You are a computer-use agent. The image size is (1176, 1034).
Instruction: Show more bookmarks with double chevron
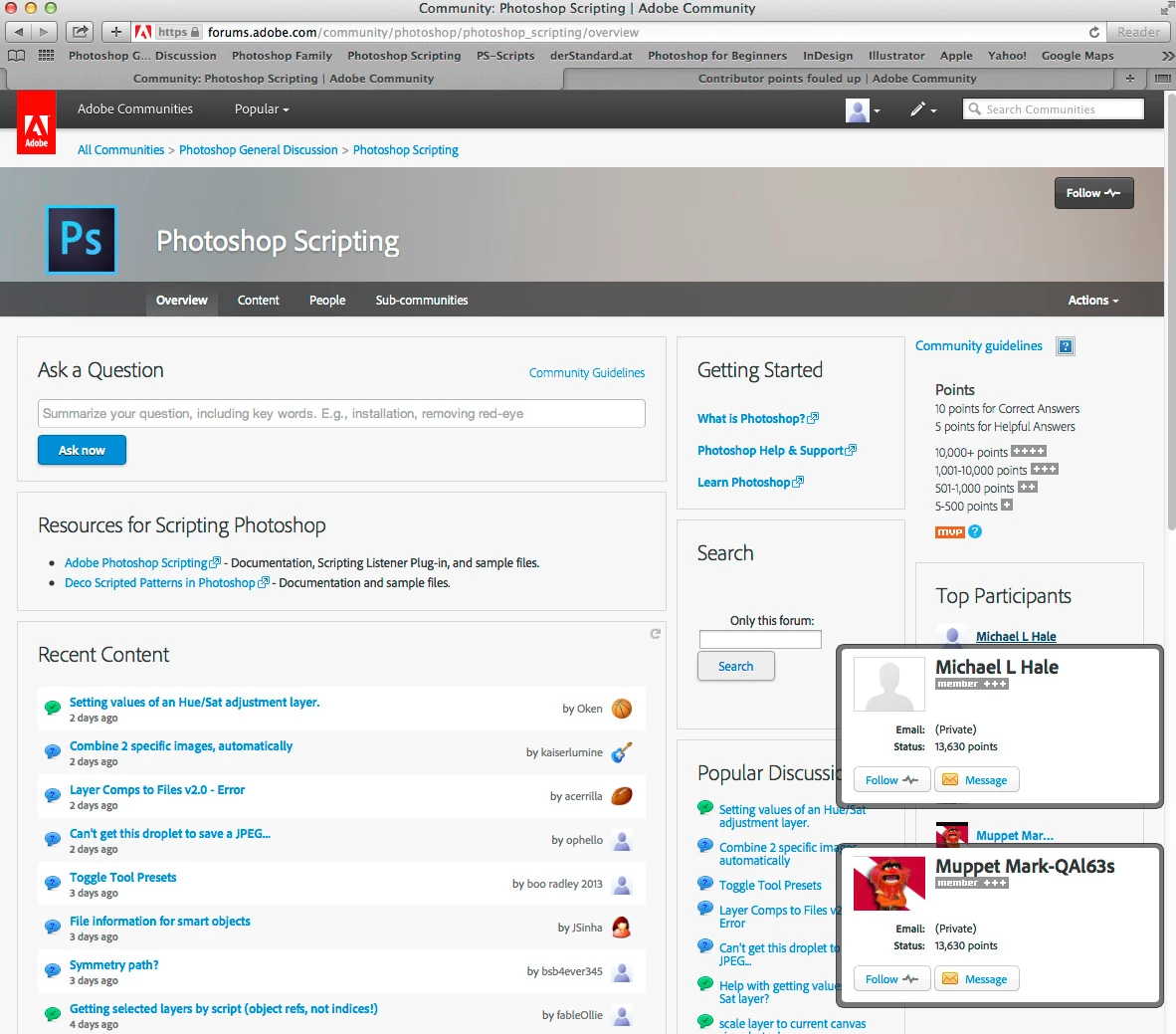pyautogui.click(x=1167, y=56)
